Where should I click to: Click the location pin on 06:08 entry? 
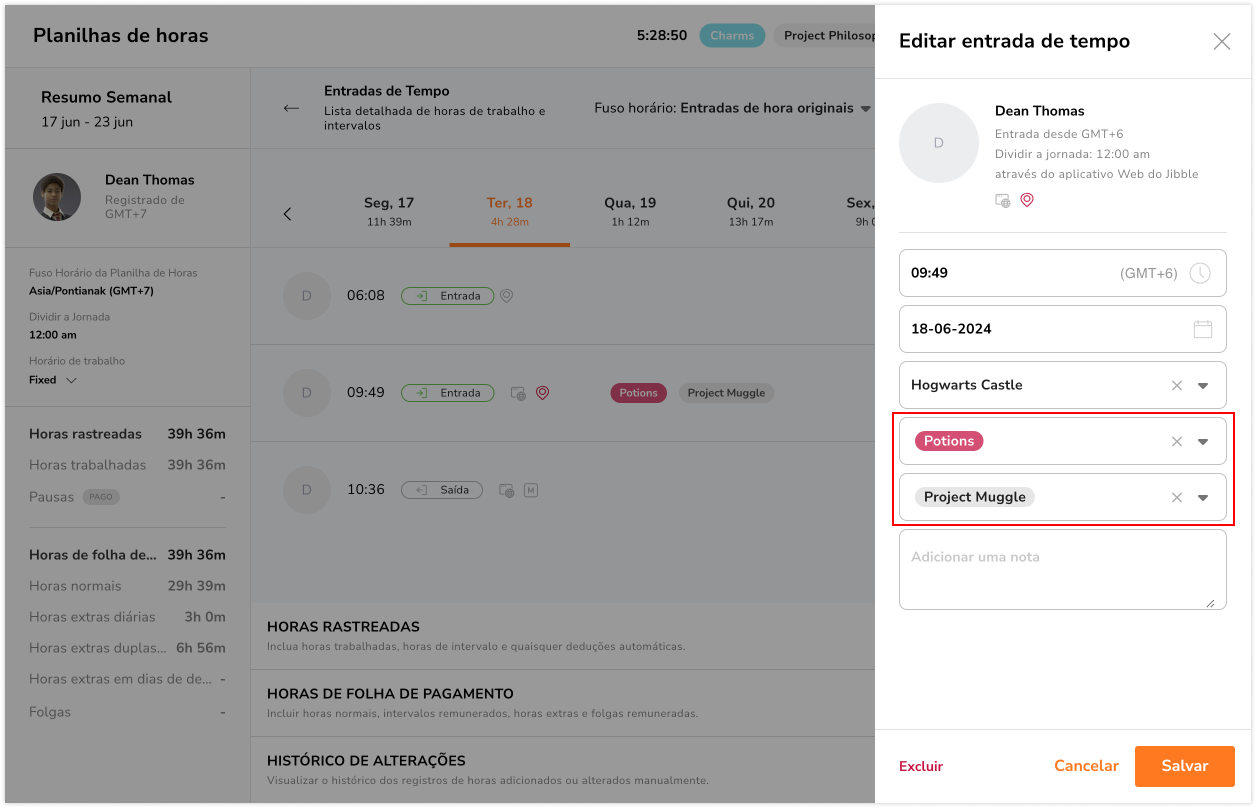(507, 296)
